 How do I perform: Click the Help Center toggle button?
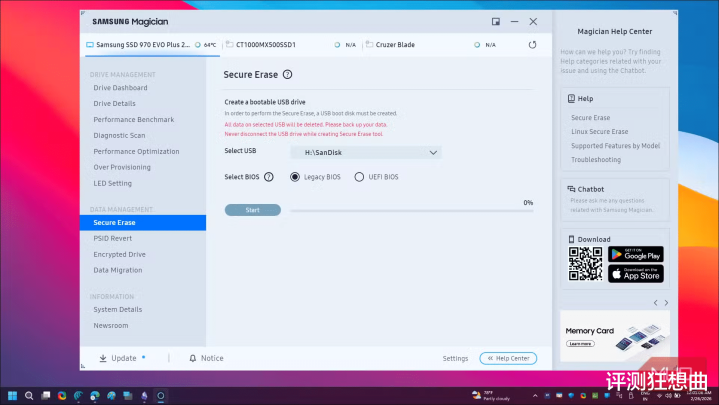tap(508, 358)
